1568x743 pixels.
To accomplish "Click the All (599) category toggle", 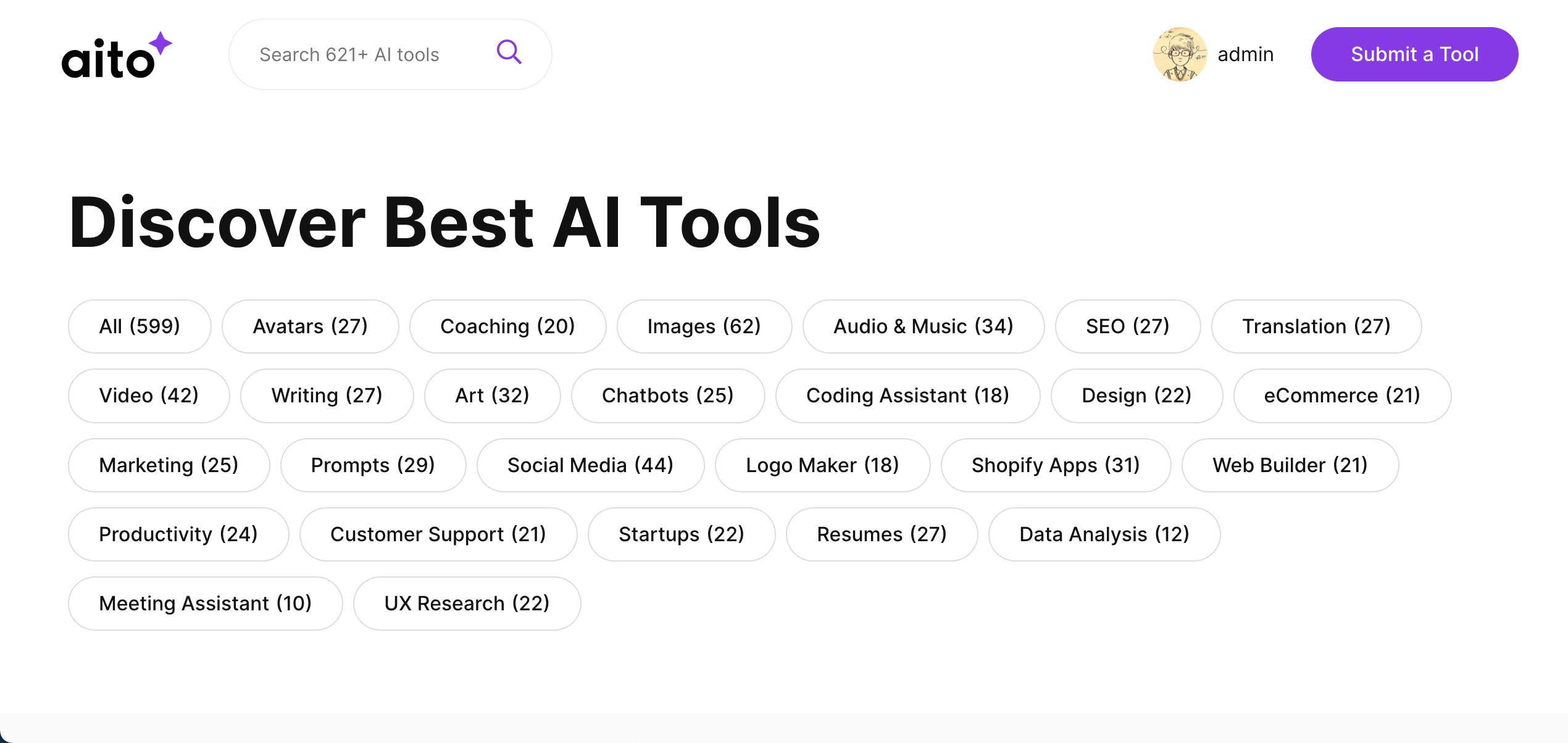I will [x=139, y=326].
